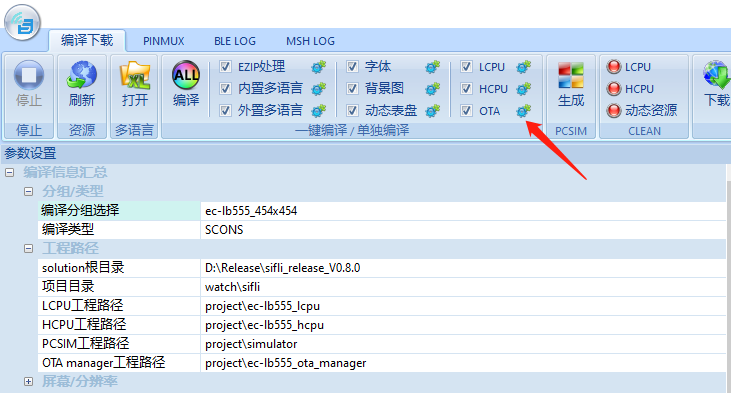Viewport: 731px width, 393px height.
Task: Select the solution根目录 property label
Action: pos(119,268)
